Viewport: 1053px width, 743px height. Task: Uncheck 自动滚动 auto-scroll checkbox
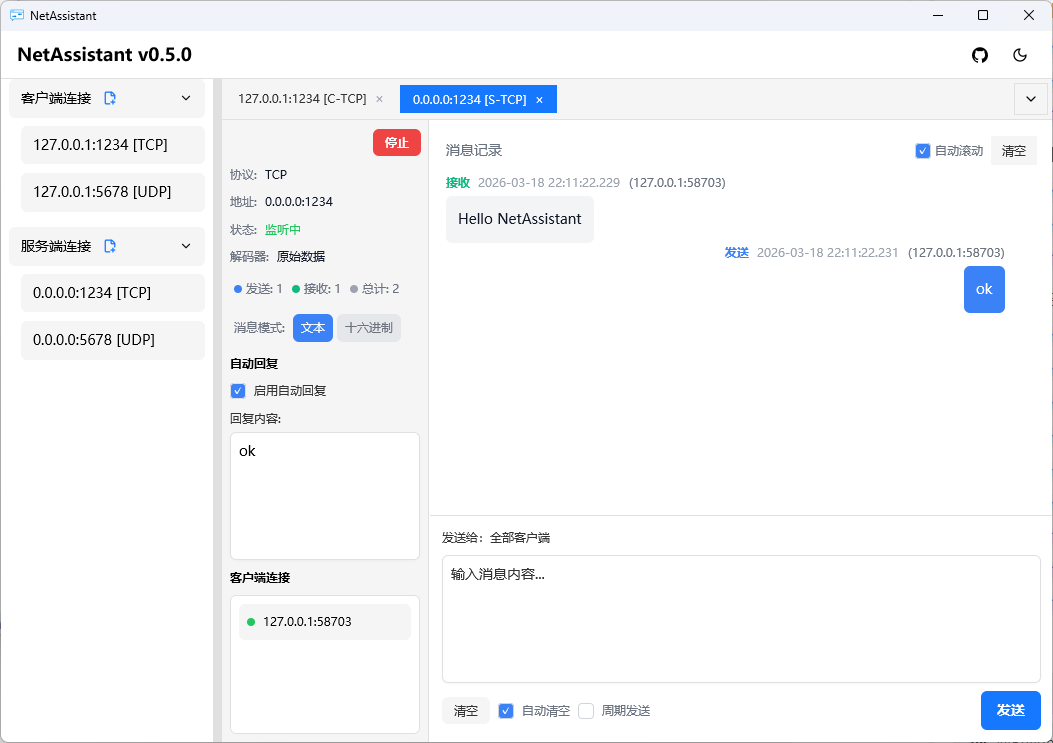click(x=923, y=151)
